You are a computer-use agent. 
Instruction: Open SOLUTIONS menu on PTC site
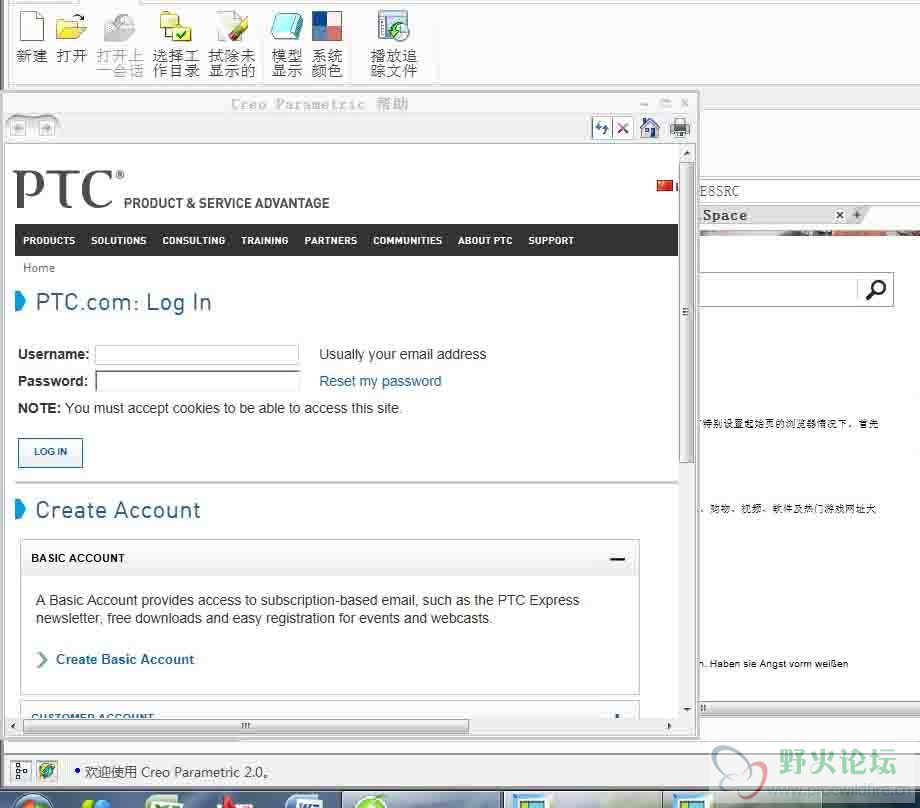click(119, 241)
